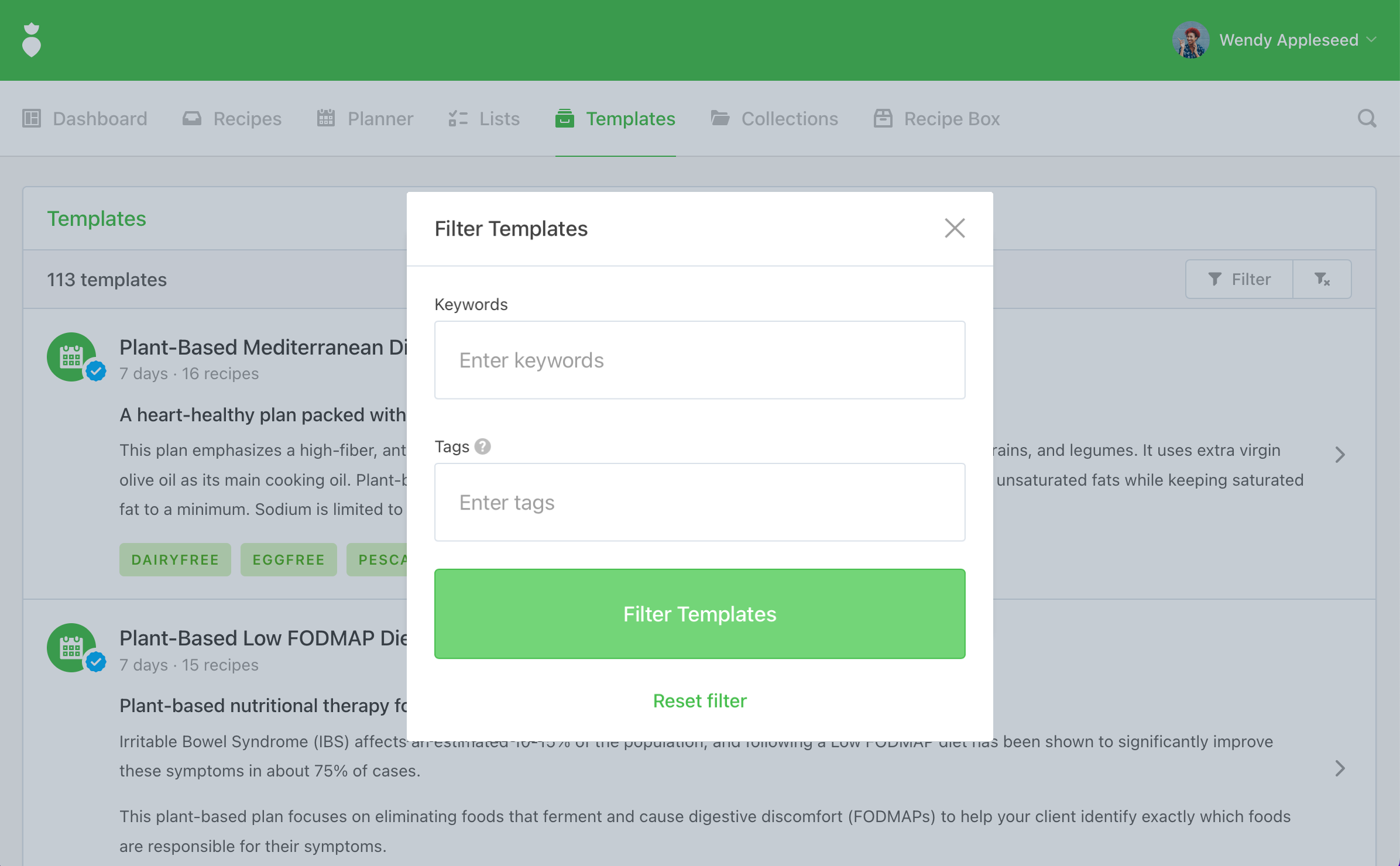Viewport: 1400px width, 866px height.
Task: Close the Filter Templates dialog
Action: pos(955,228)
